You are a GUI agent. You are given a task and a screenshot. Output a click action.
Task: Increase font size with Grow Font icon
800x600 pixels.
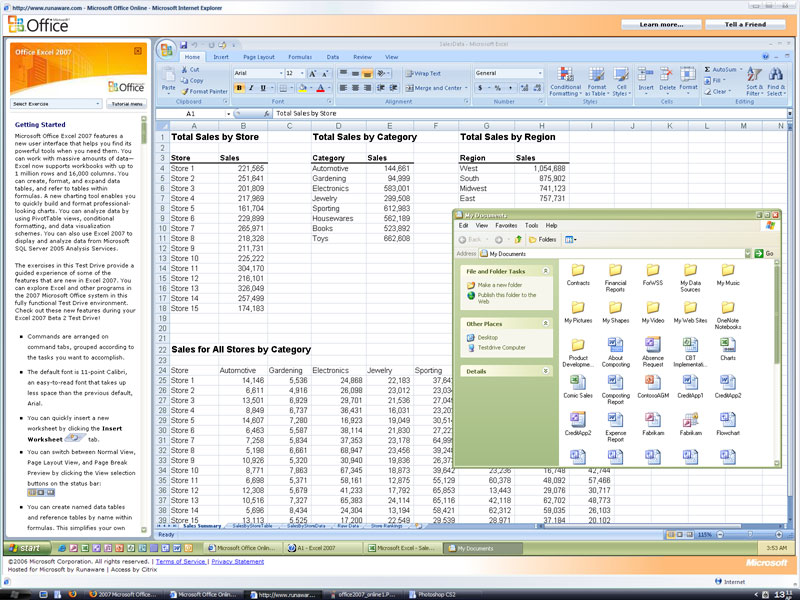click(x=312, y=73)
